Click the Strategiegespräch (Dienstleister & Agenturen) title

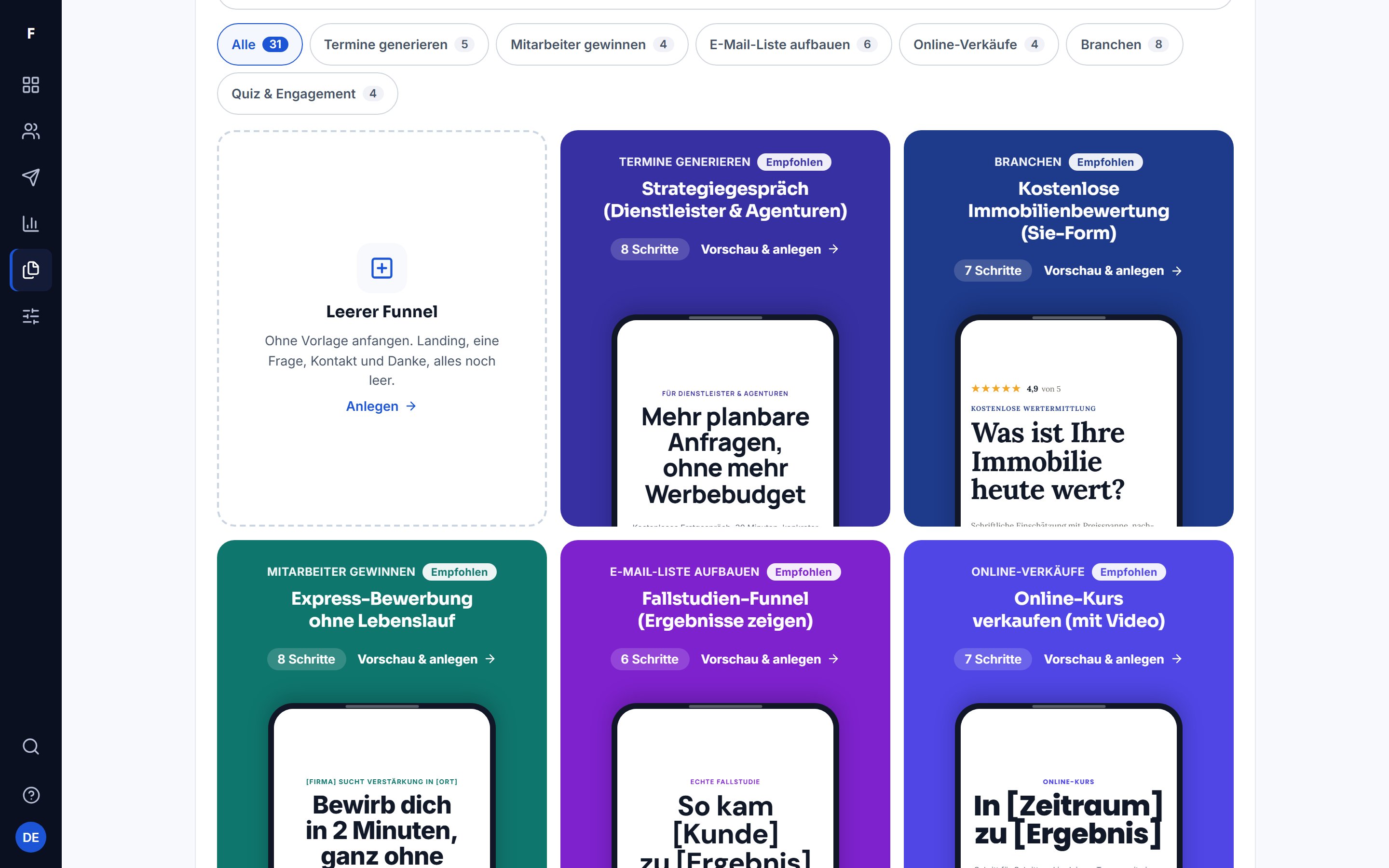(725, 200)
